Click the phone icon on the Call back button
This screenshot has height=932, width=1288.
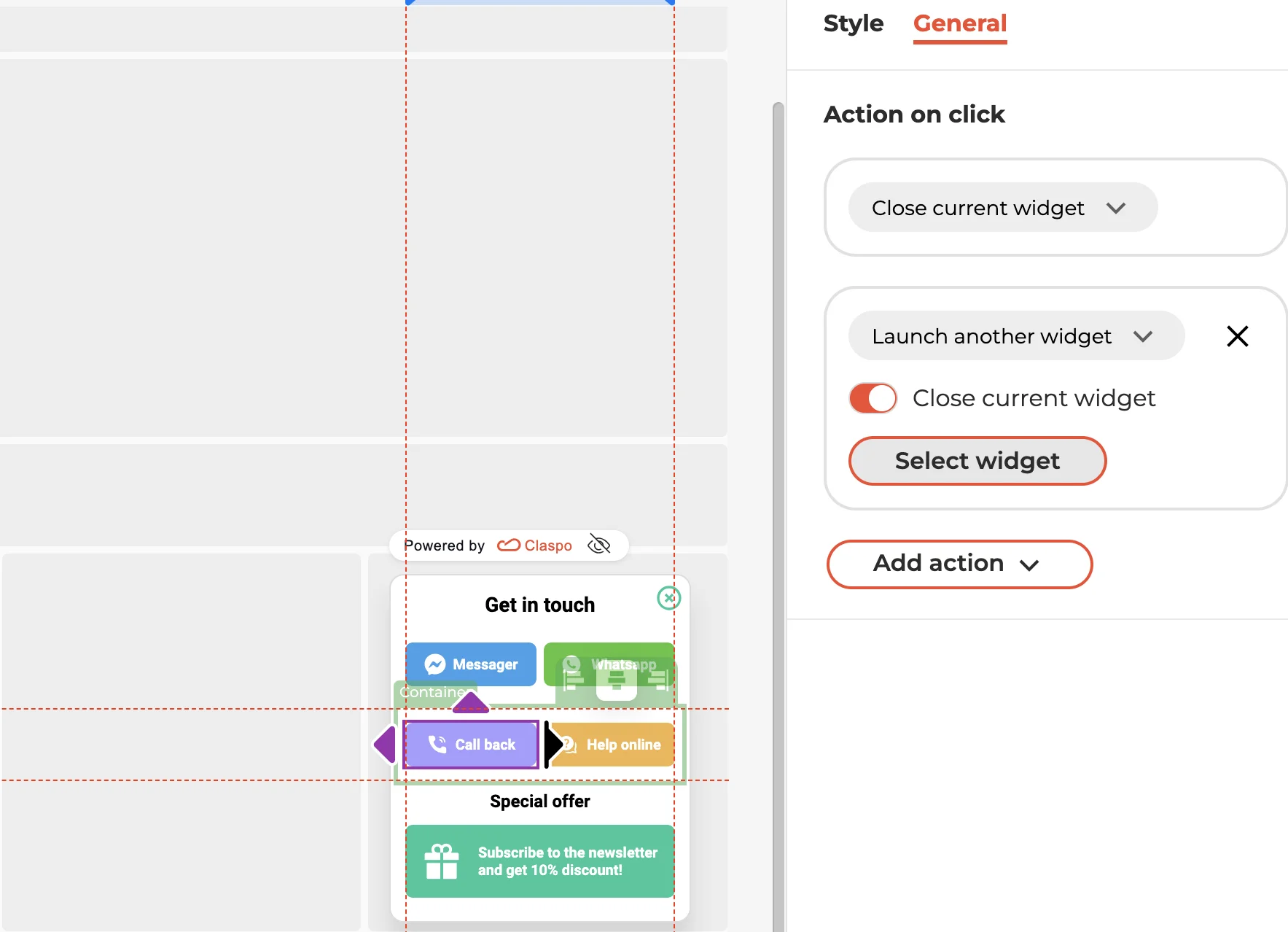[437, 744]
